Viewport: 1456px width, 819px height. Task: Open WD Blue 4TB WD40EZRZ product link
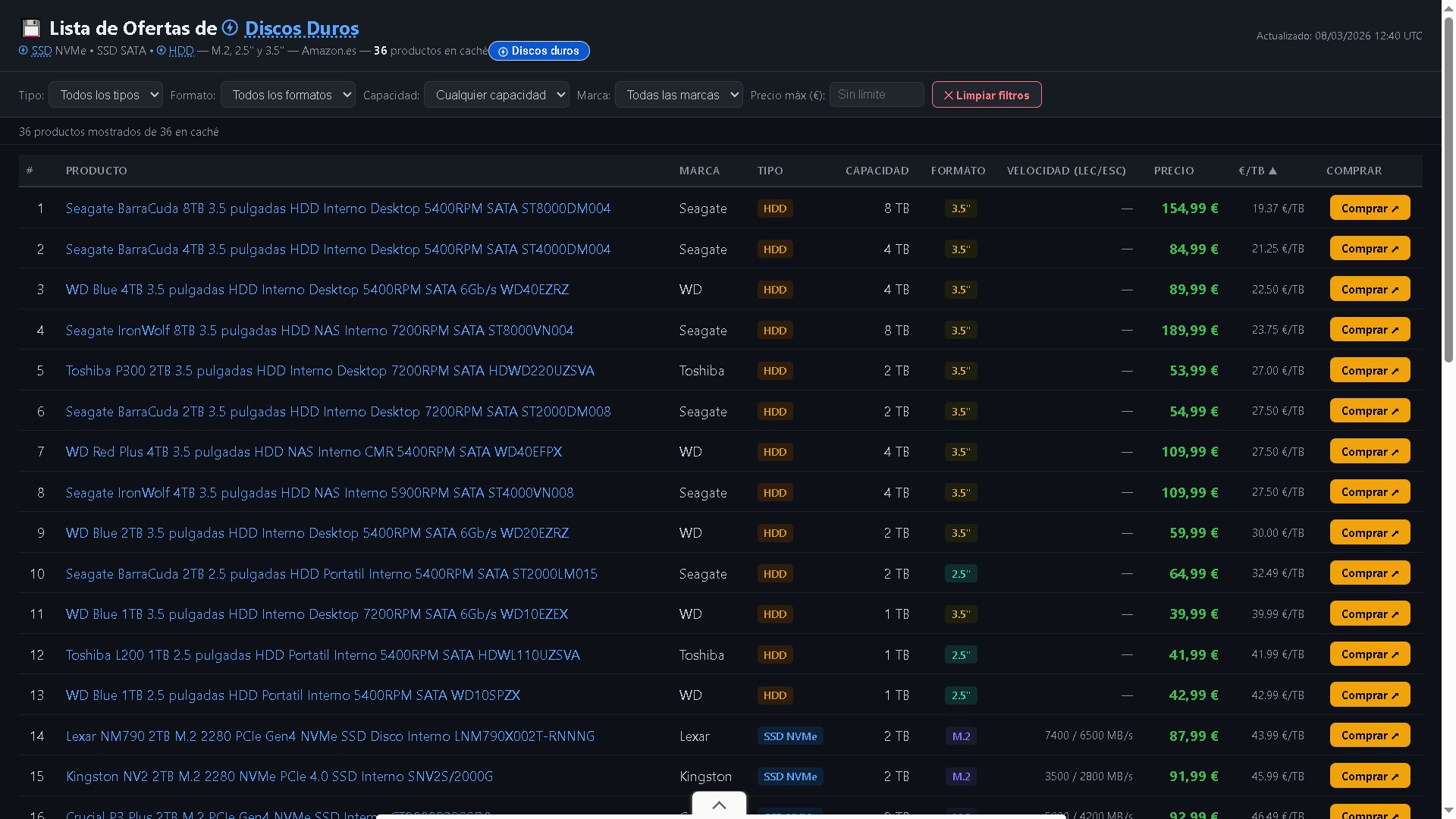(x=317, y=290)
